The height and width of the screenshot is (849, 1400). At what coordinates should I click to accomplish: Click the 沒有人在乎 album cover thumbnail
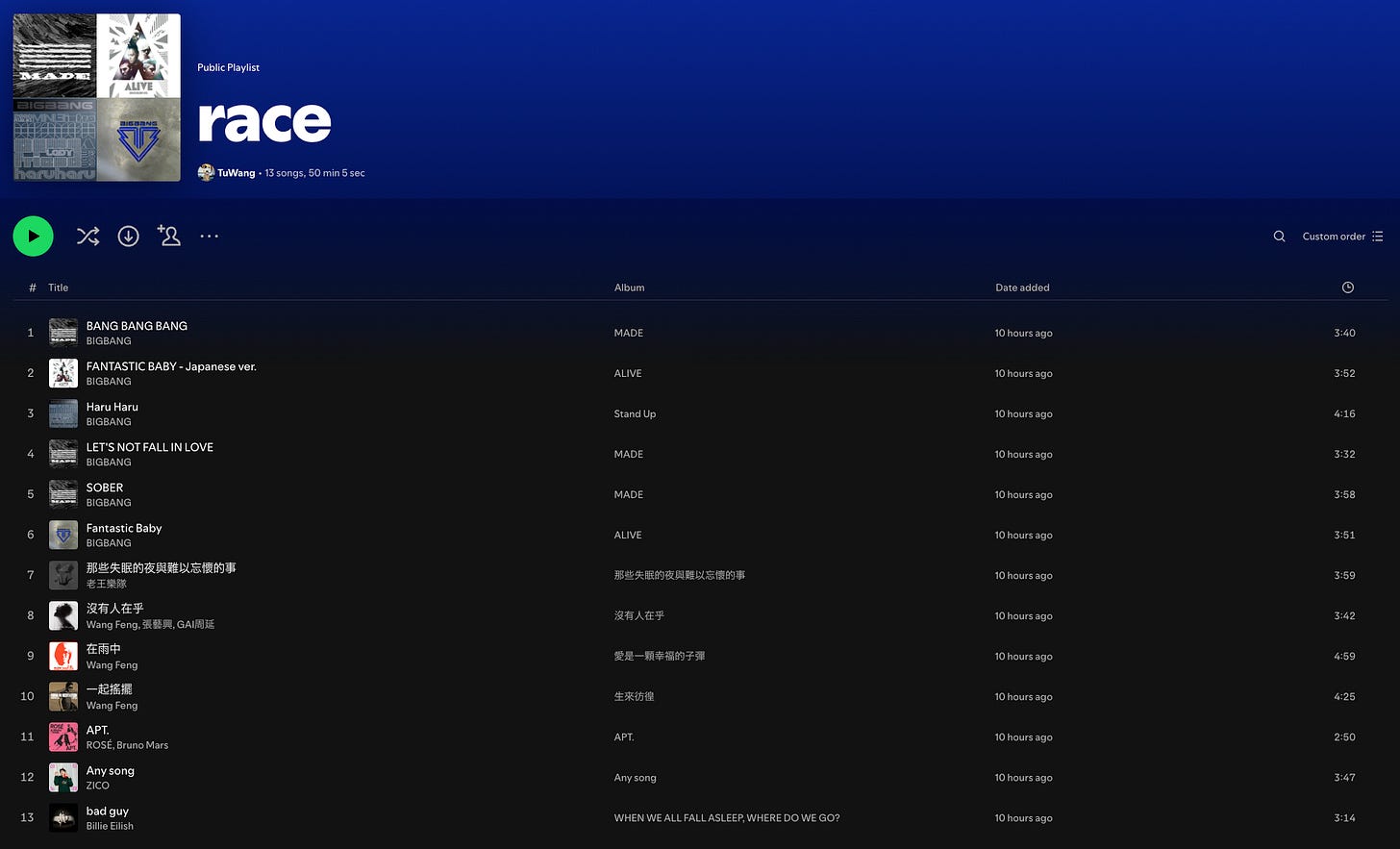[x=63, y=615]
